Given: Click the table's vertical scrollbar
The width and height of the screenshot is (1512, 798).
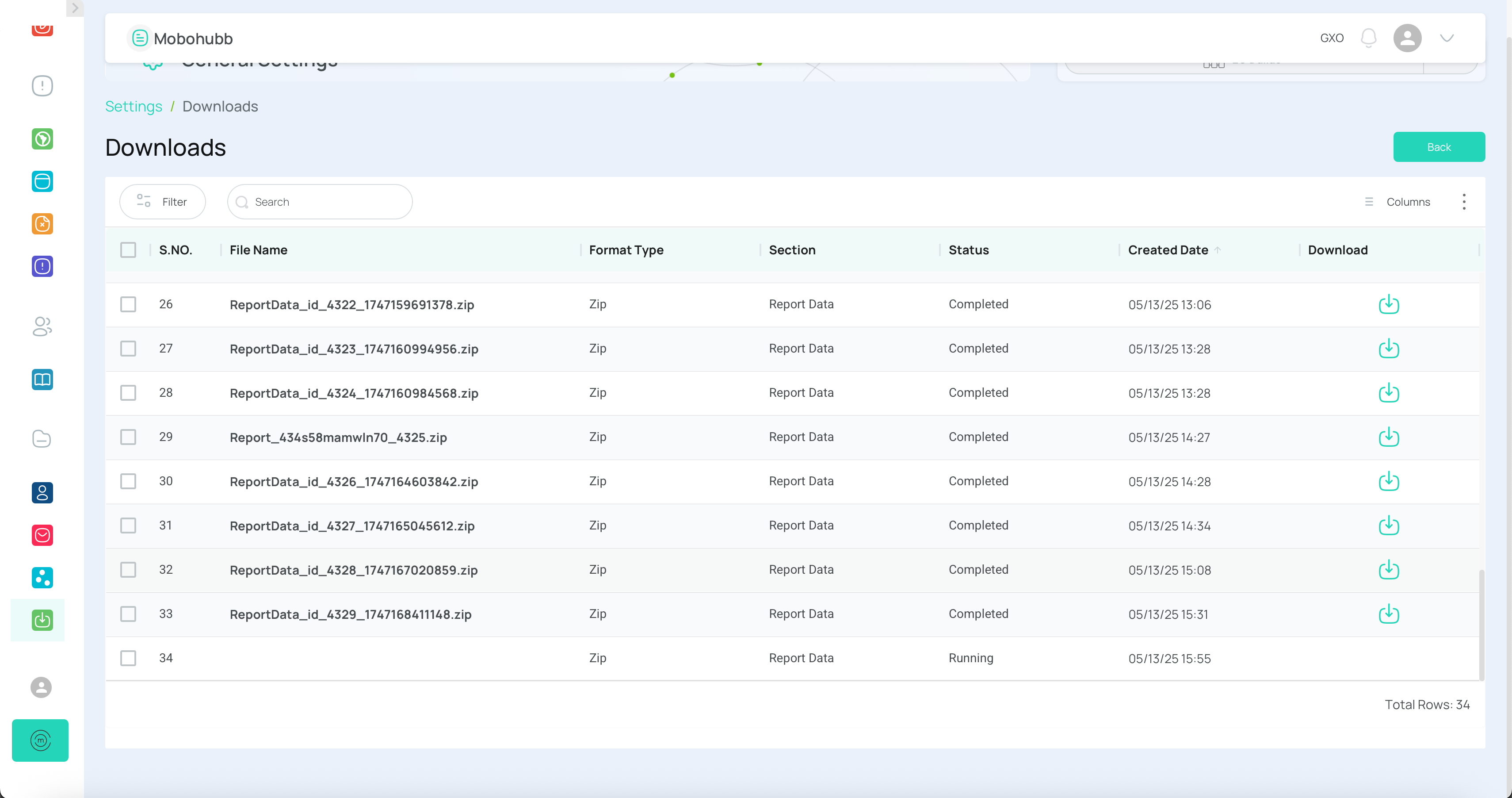Looking at the screenshot, I should 1481,625.
